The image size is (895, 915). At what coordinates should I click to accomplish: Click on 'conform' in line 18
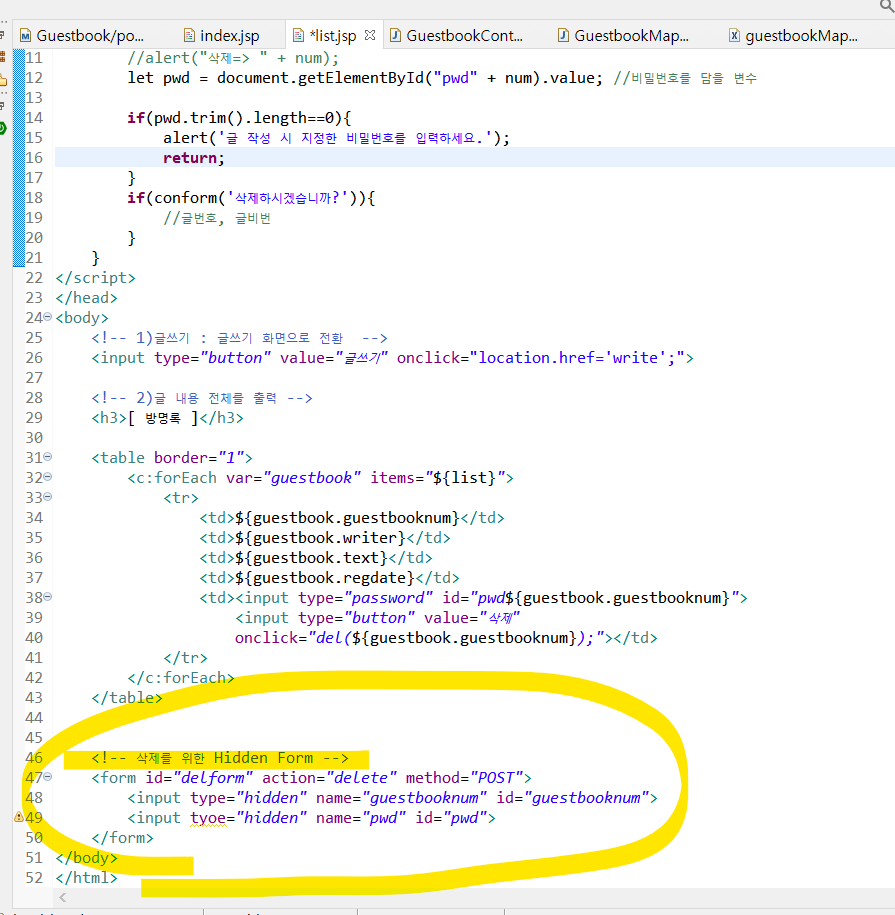[x=185, y=198]
